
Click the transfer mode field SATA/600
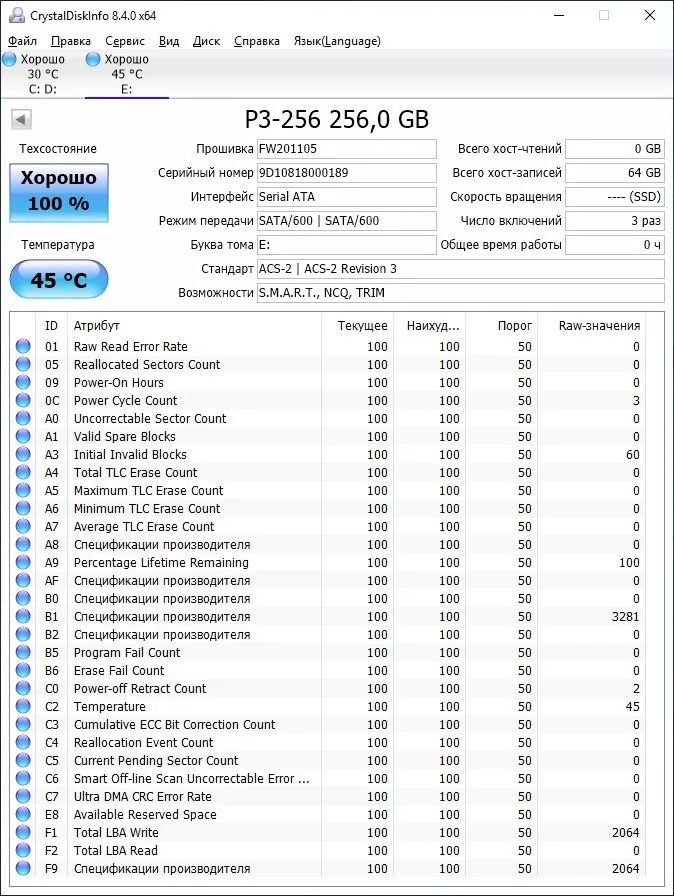(x=347, y=221)
